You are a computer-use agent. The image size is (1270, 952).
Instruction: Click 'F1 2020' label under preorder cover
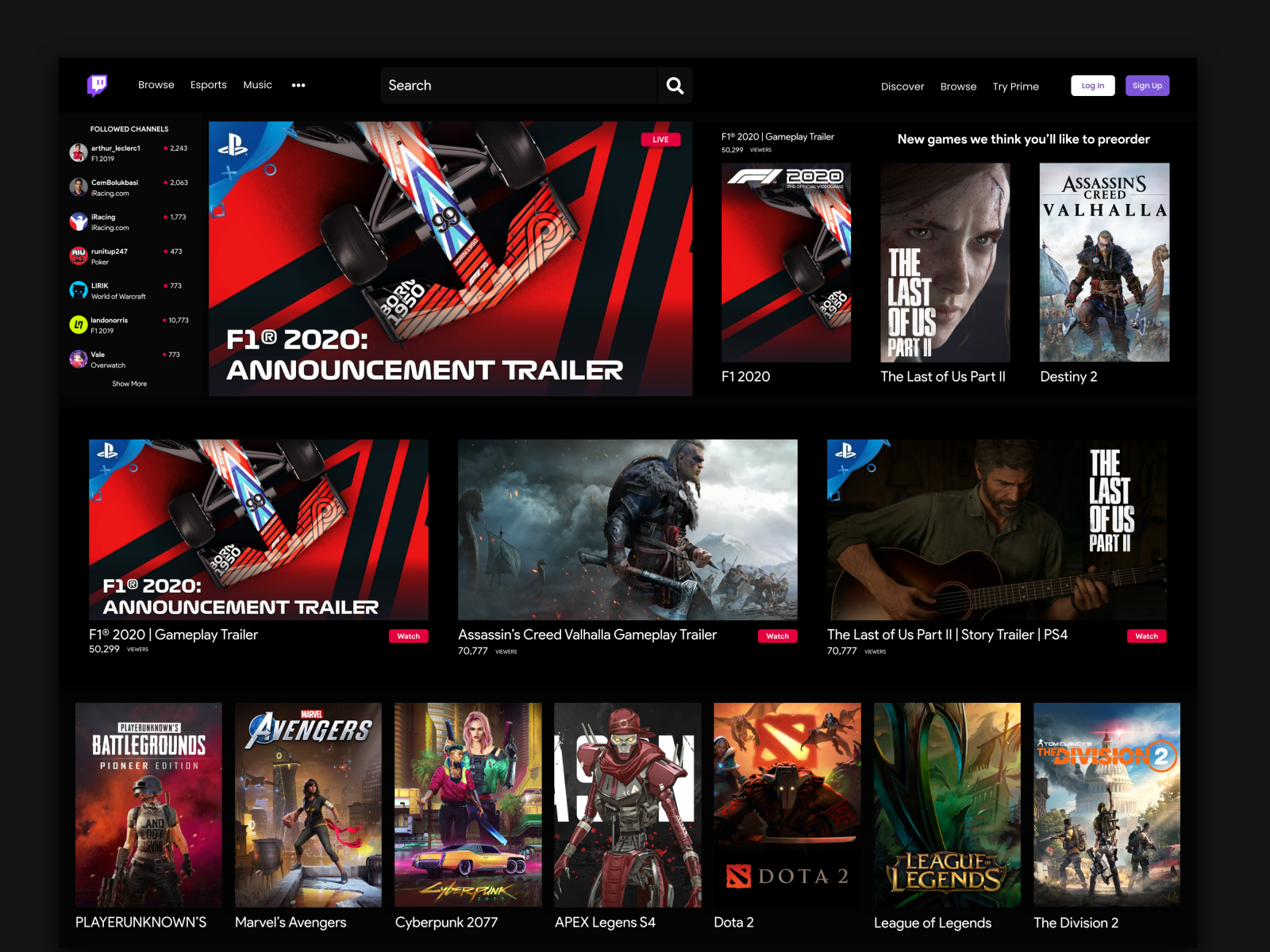pyautogui.click(x=745, y=377)
